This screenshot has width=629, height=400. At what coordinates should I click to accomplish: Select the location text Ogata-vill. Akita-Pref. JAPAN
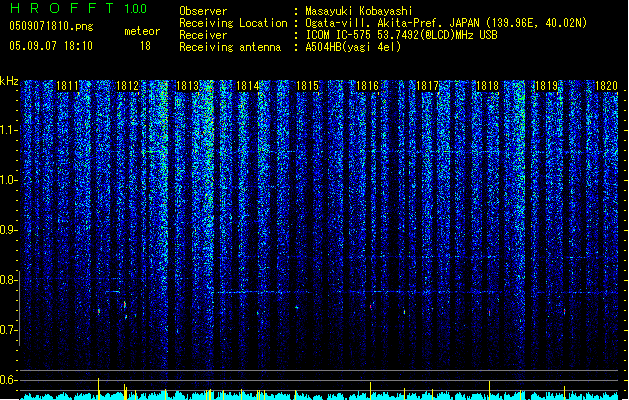click(x=392, y=23)
